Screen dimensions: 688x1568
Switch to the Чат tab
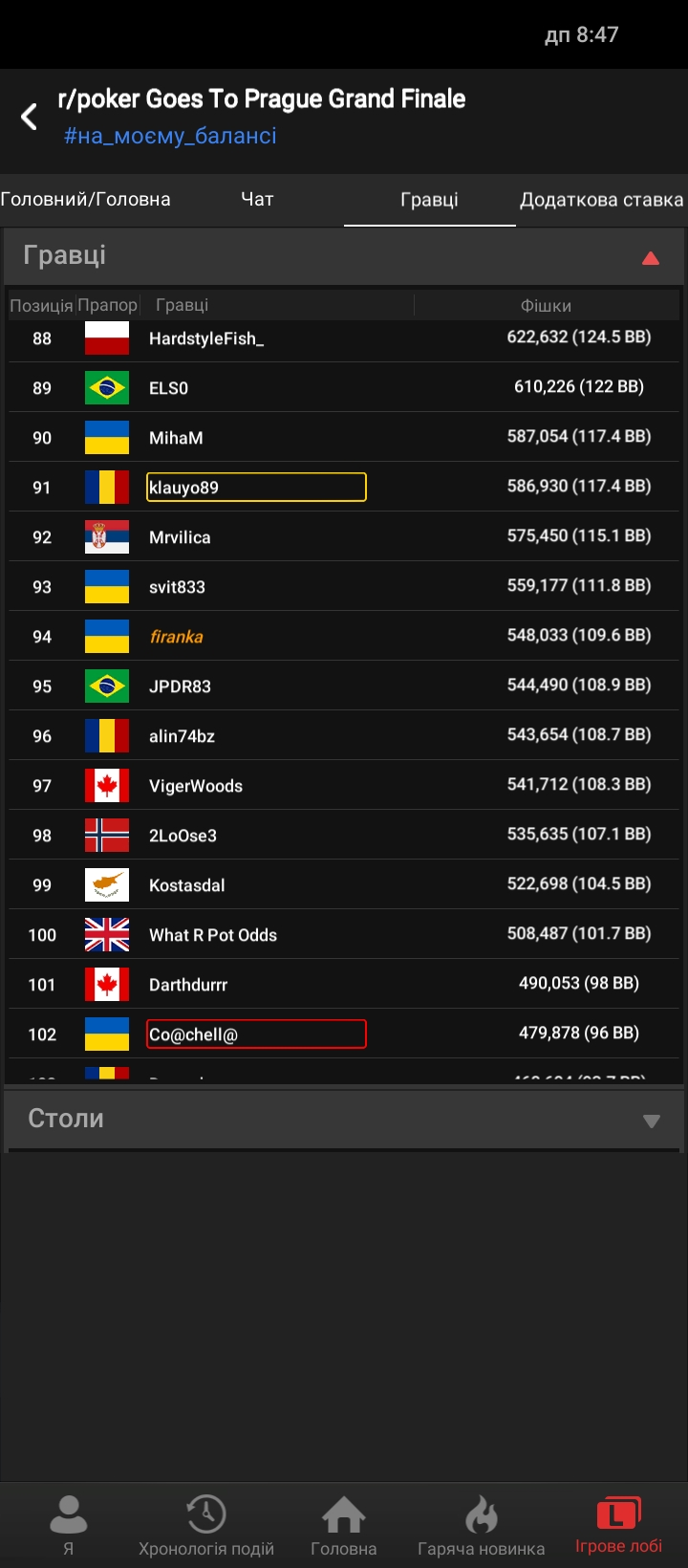pyautogui.click(x=257, y=200)
